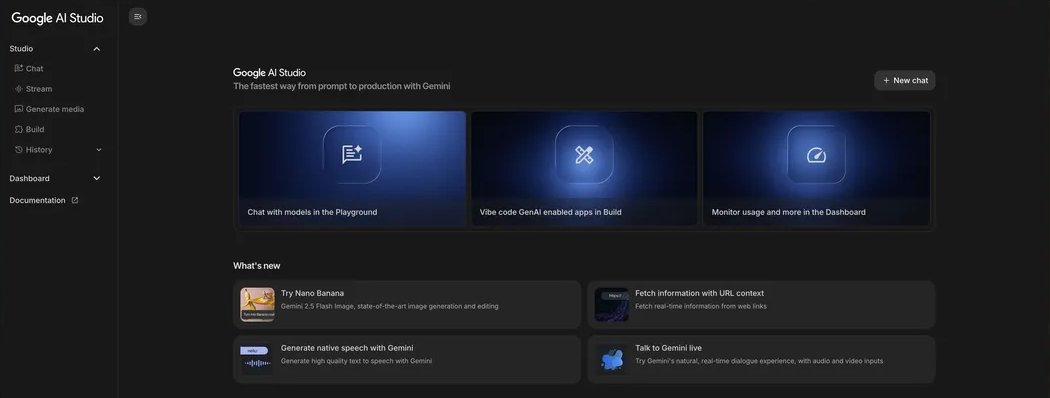Viewport: 1050px width, 398px height.
Task: Open Chat from the sidebar
Action: [x=35, y=68]
